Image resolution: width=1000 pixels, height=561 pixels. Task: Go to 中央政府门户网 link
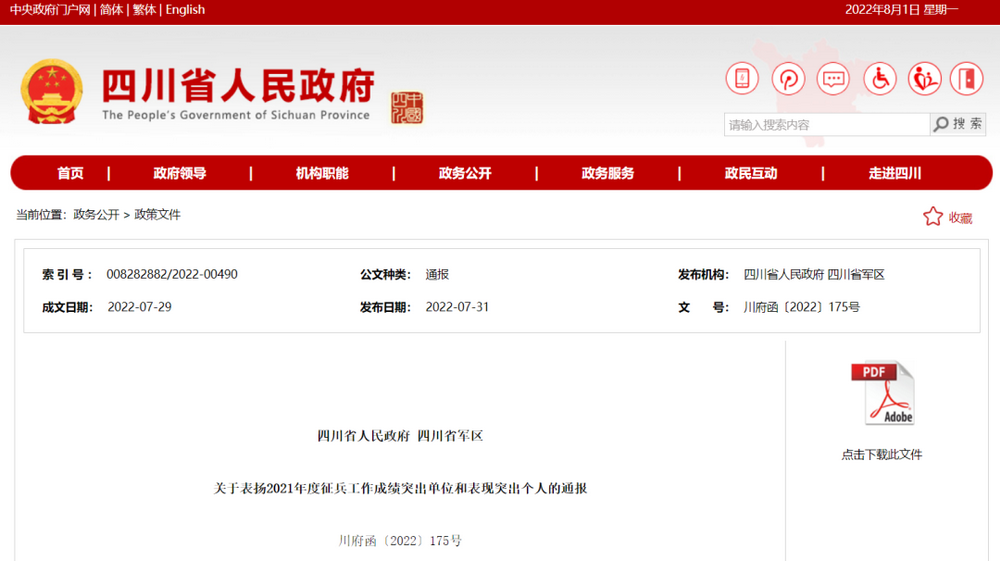point(50,10)
